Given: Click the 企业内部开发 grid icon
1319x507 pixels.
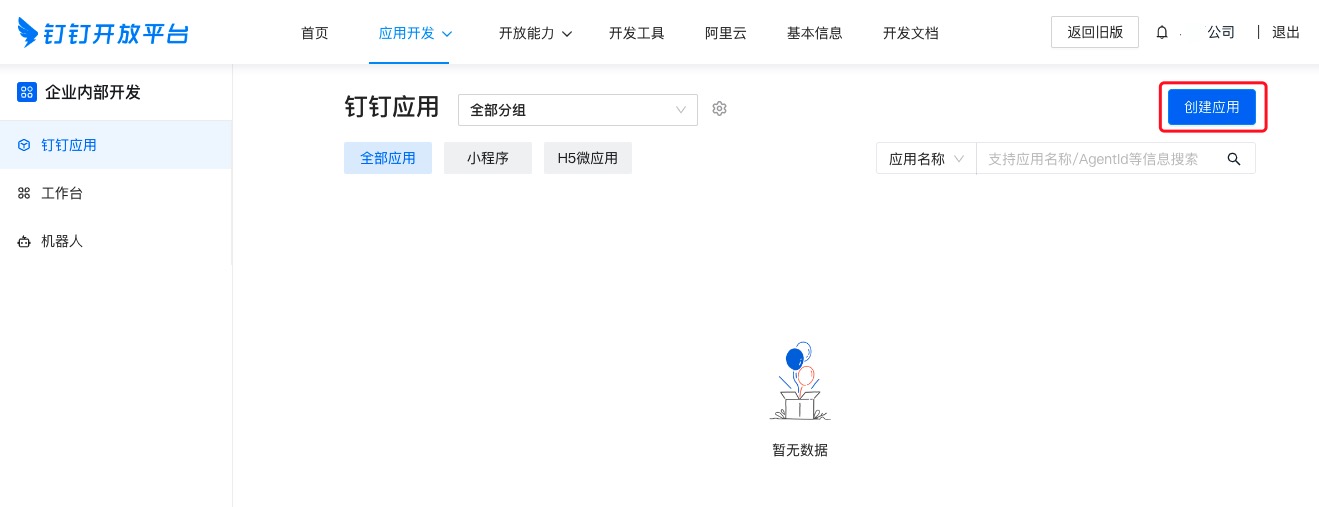Looking at the screenshot, I should (x=27, y=92).
